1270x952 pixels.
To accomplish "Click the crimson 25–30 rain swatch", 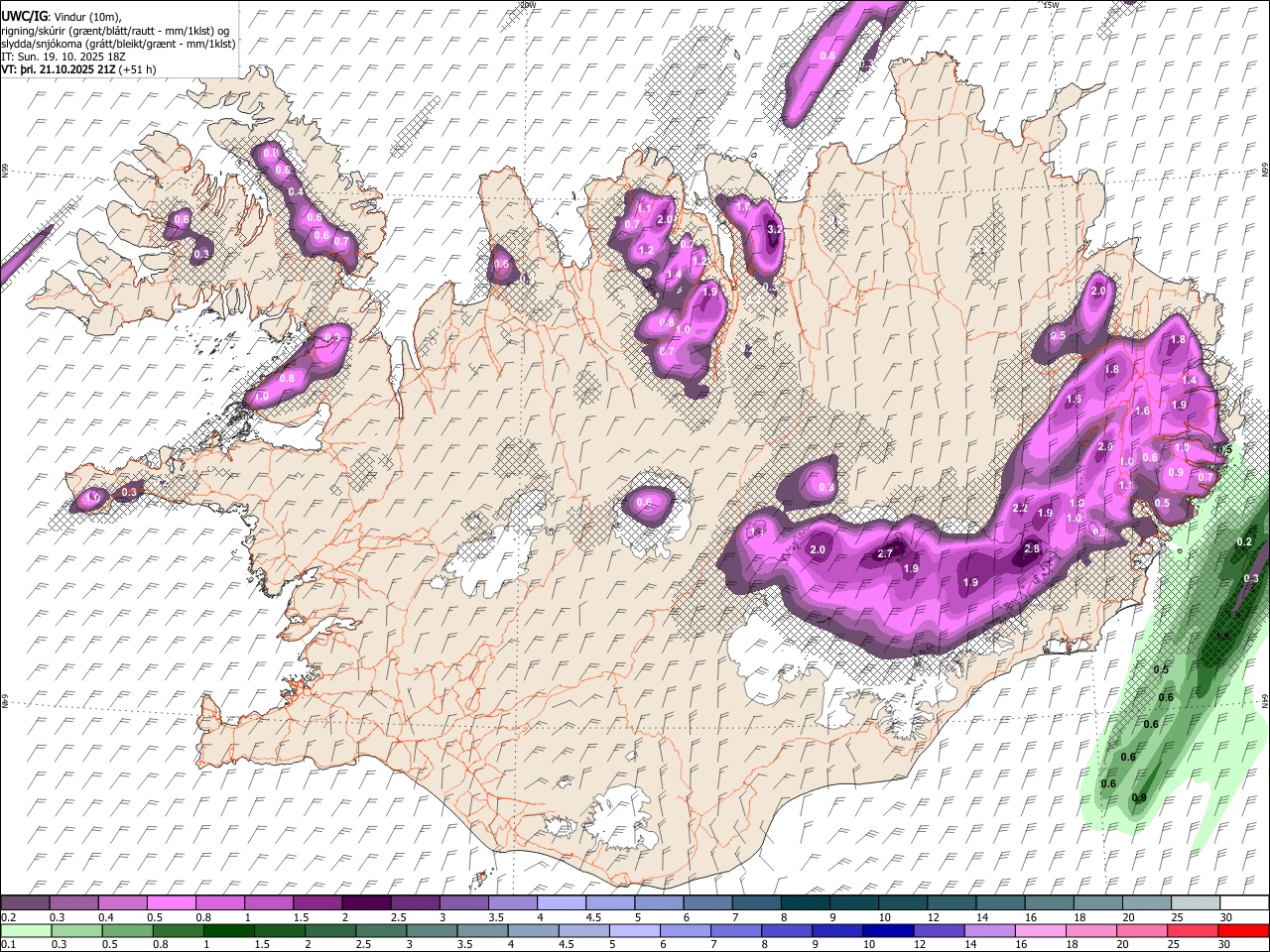I will (x=1192, y=931).
